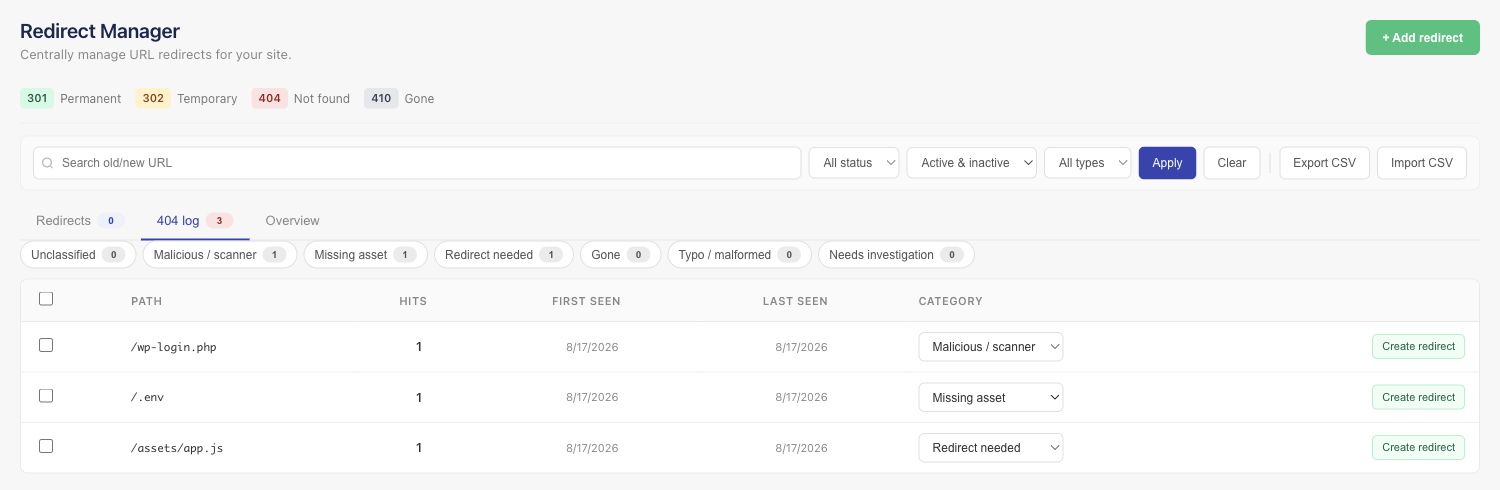Viewport: 1500px width, 490px height.
Task: Create redirect for /.env
Action: (1418, 397)
